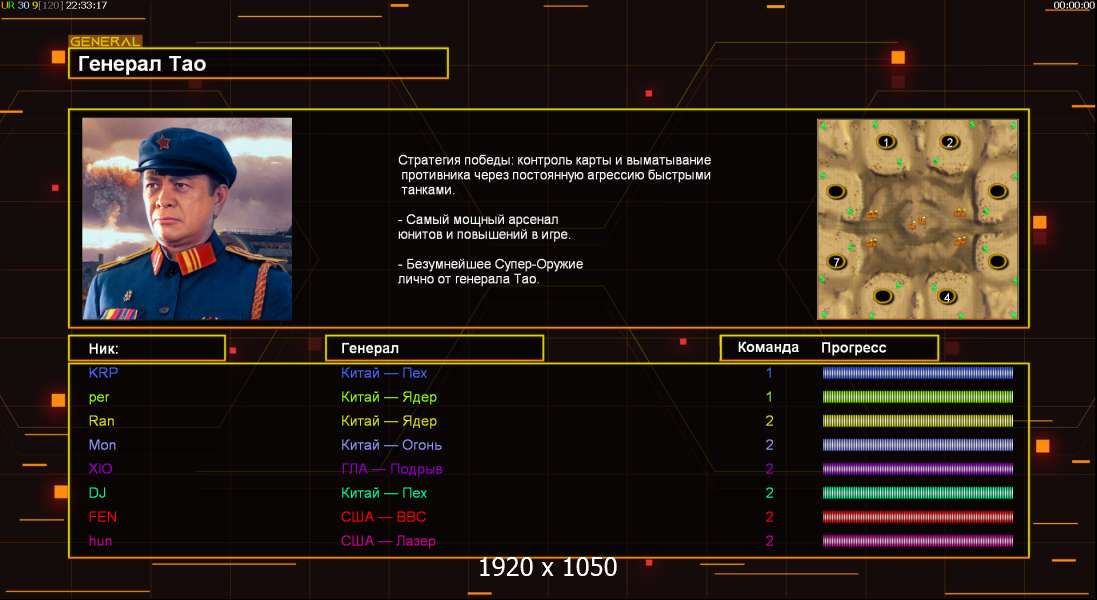Image resolution: width=1097 pixels, height=600 pixels.
Task: Click Ran's general 'Китай — Ядер'
Action: (x=388, y=421)
